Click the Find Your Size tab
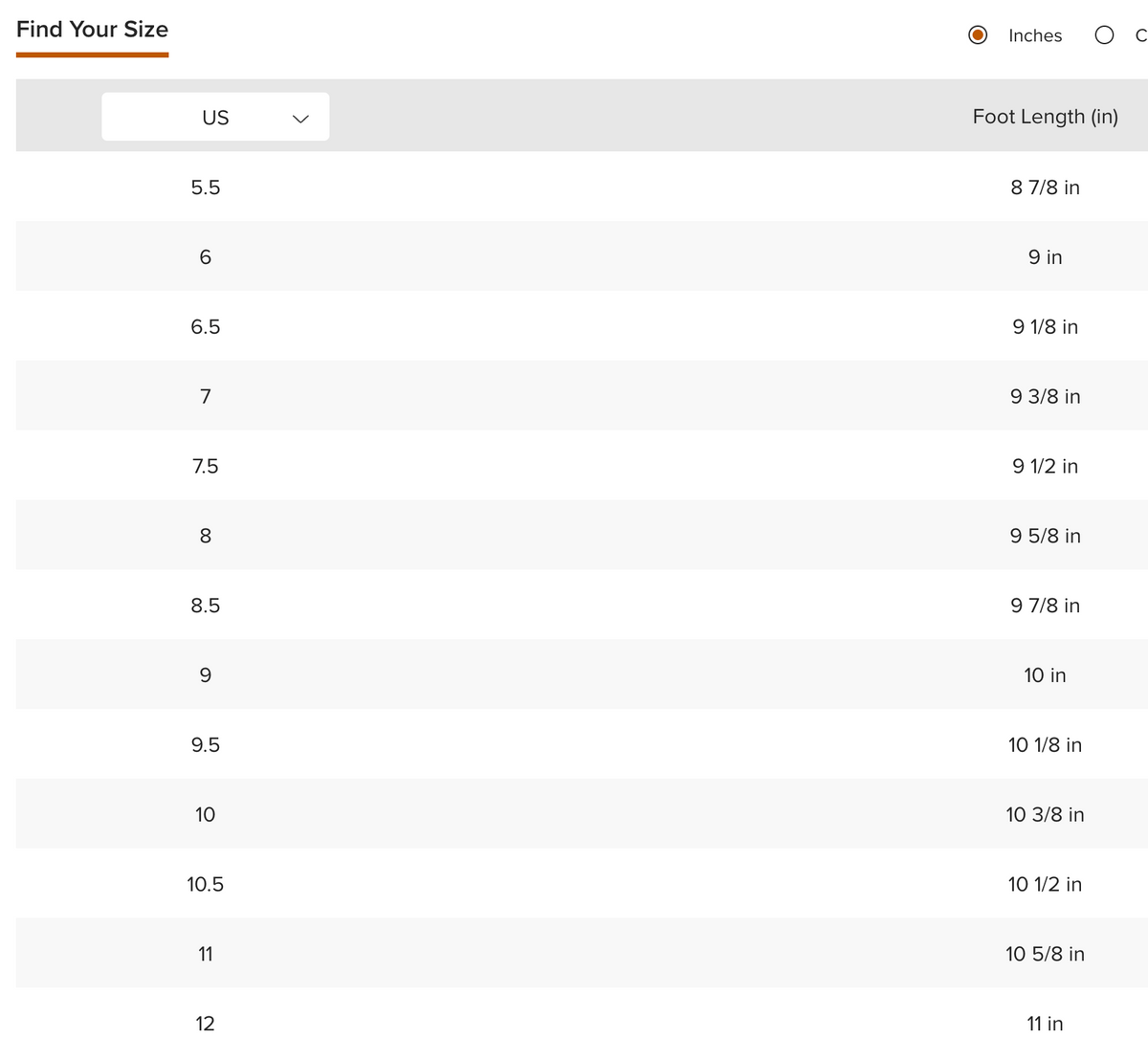The width and height of the screenshot is (1148, 1060). pyautogui.click(x=92, y=30)
